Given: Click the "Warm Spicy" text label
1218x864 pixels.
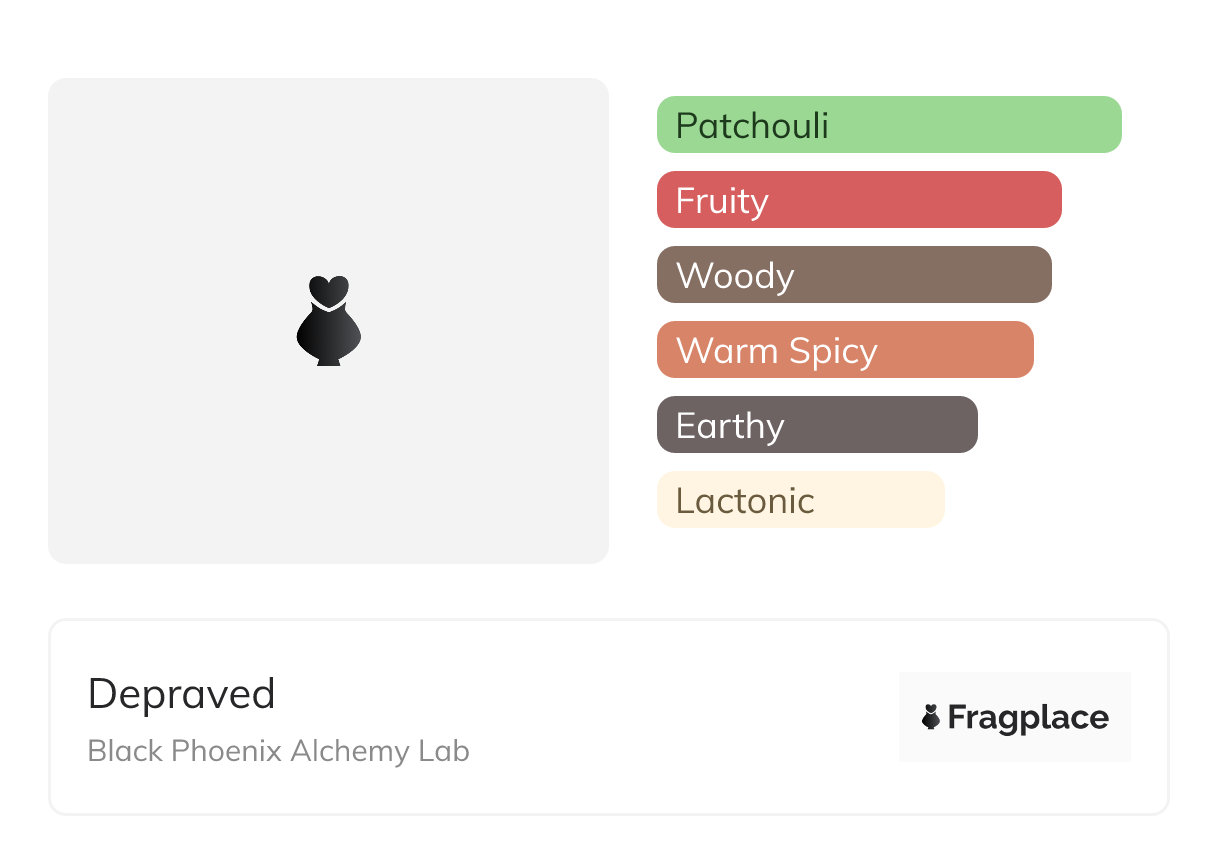Looking at the screenshot, I should point(776,351).
